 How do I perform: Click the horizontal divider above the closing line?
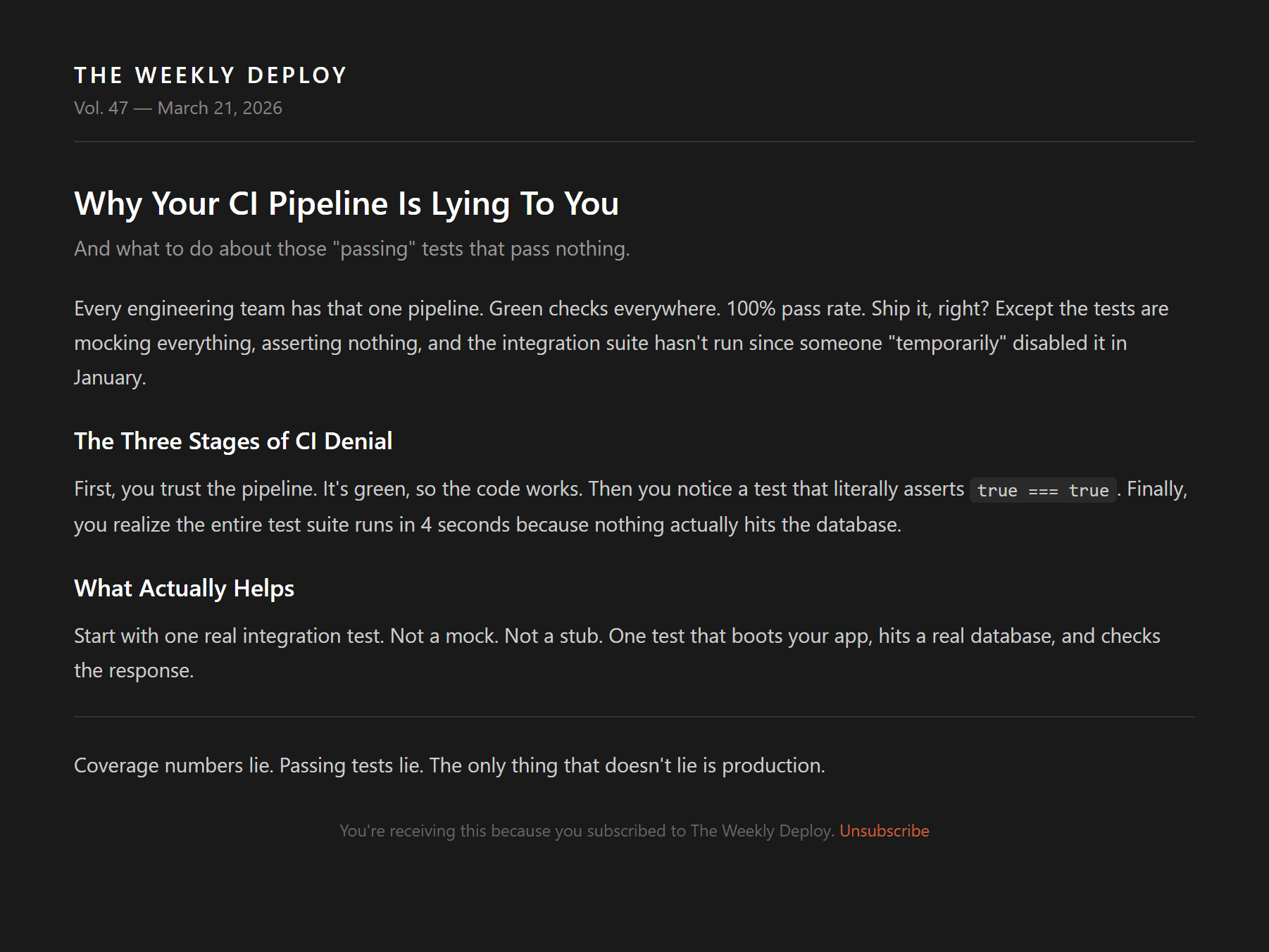634,717
